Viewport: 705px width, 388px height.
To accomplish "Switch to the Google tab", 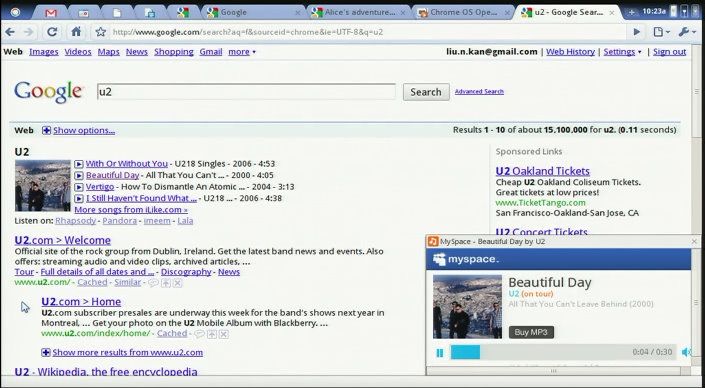I will 253,13.
